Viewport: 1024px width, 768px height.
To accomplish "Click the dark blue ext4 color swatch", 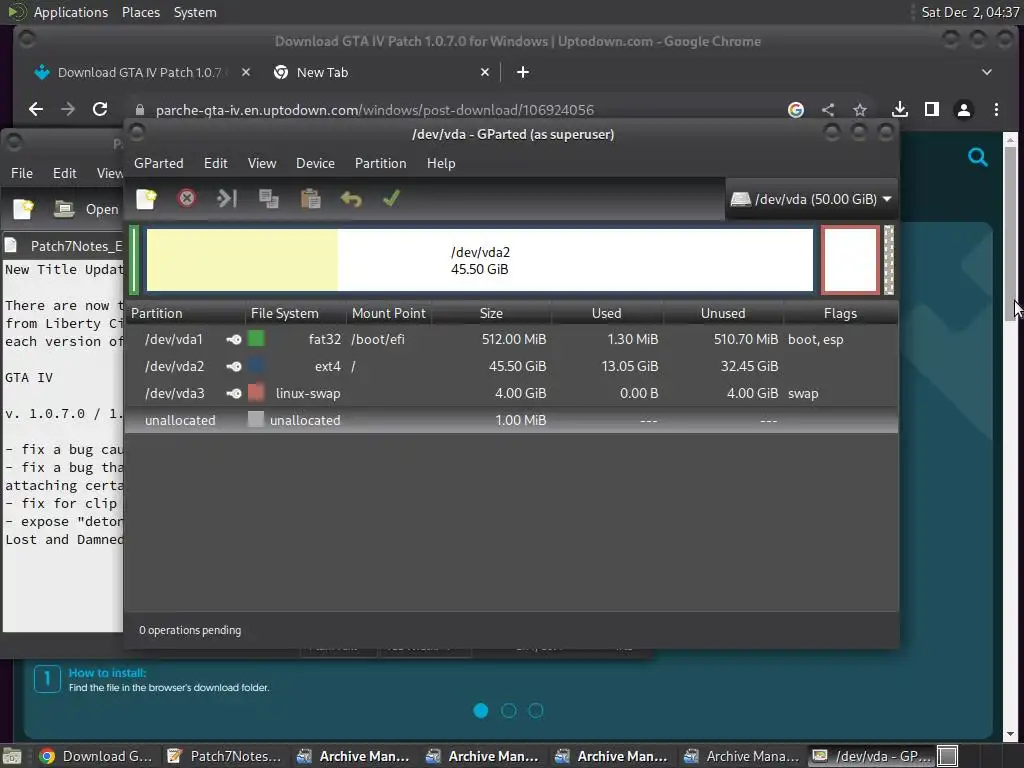I will point(256,365).
